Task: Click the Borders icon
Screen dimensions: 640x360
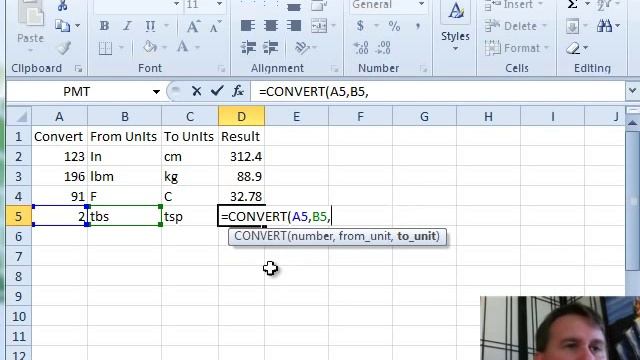Action: [x=105, y=48]
